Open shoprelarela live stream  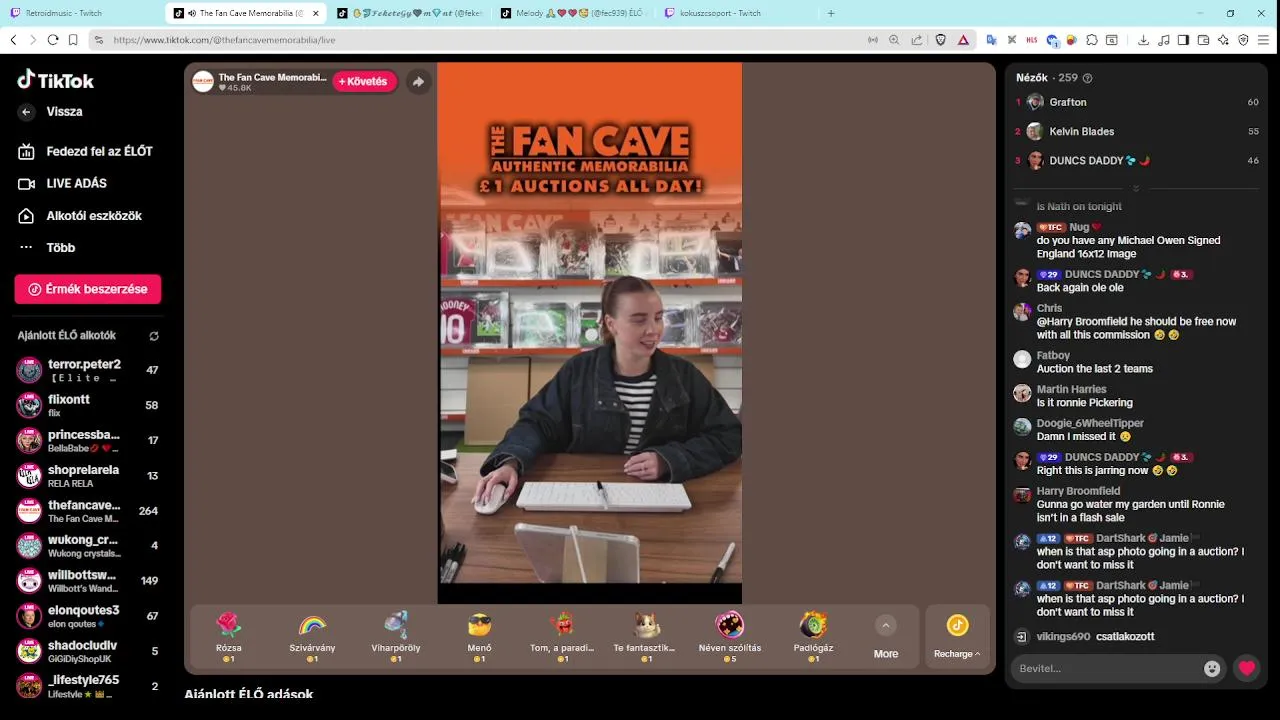point(88,475)
